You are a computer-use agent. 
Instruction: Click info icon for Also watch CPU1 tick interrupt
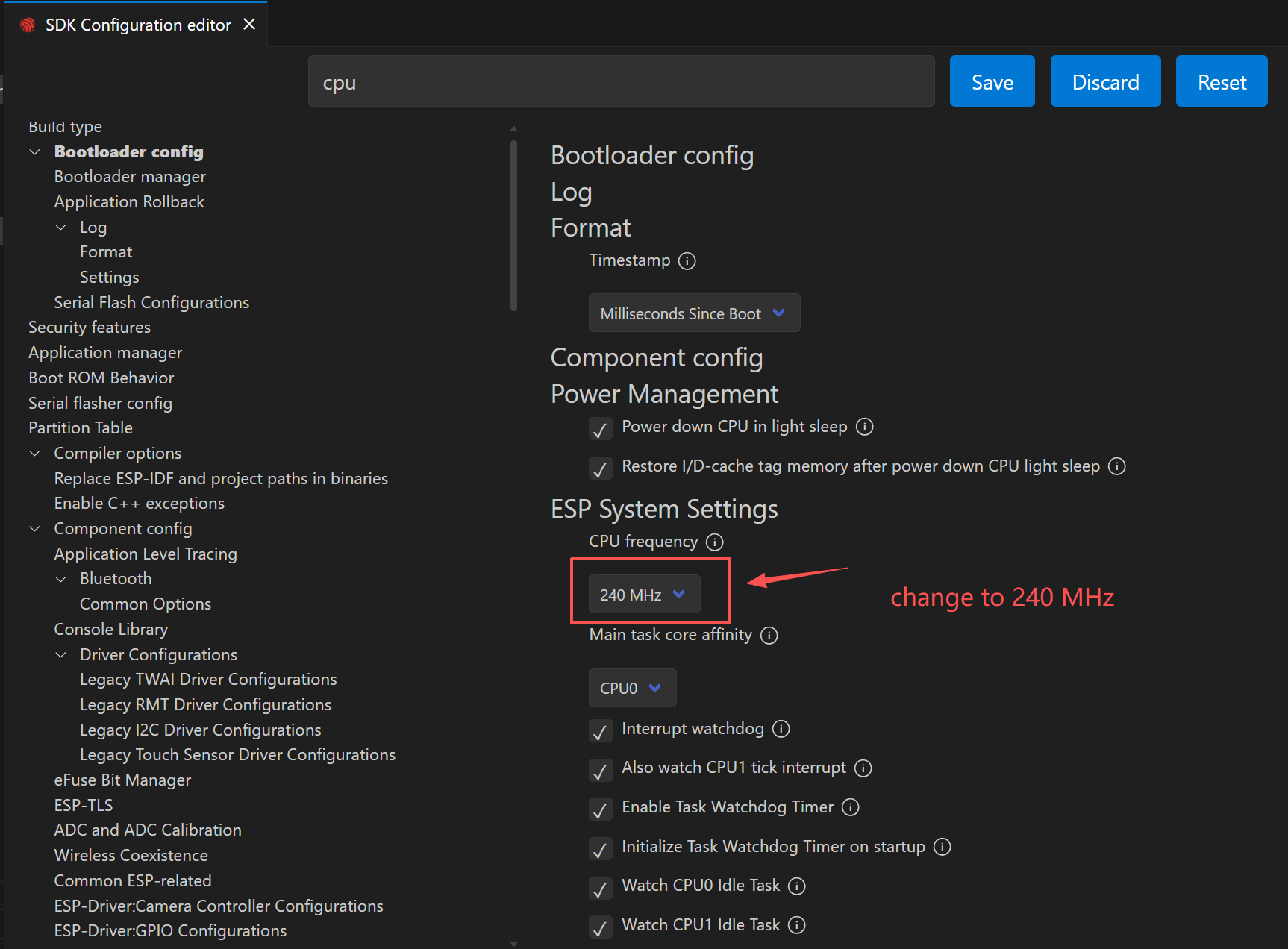[x=863, y=768]
